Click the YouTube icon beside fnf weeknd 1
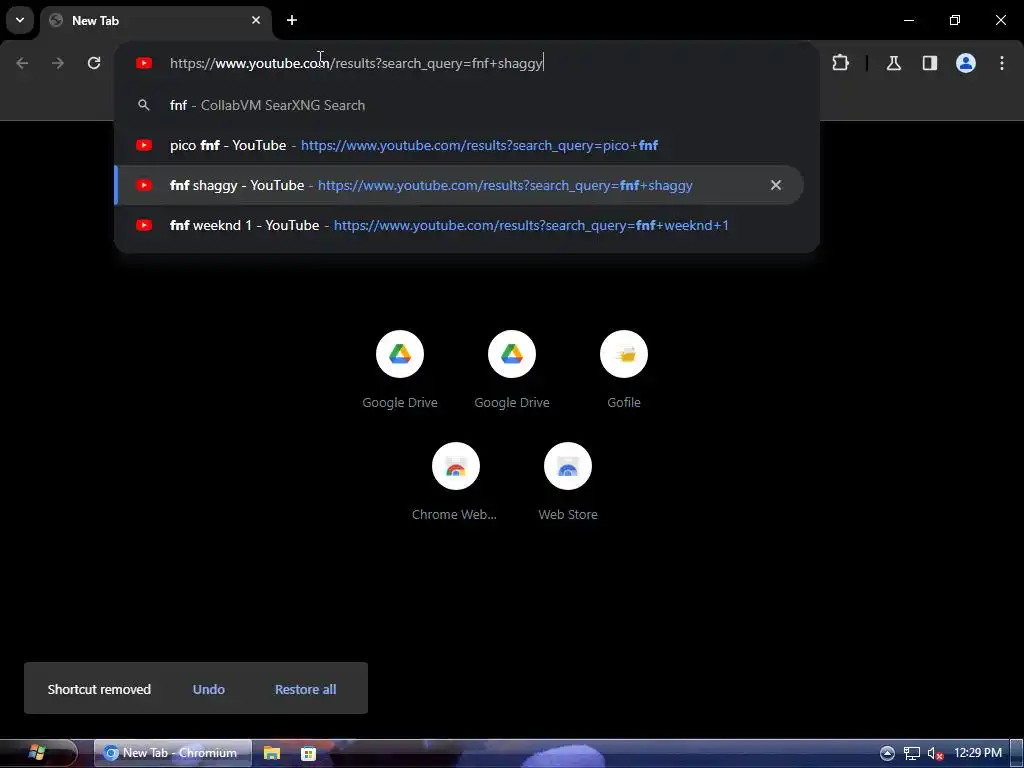Viewport: 1024px width, 768px height. pyautogui.click(x=144, y=225)
